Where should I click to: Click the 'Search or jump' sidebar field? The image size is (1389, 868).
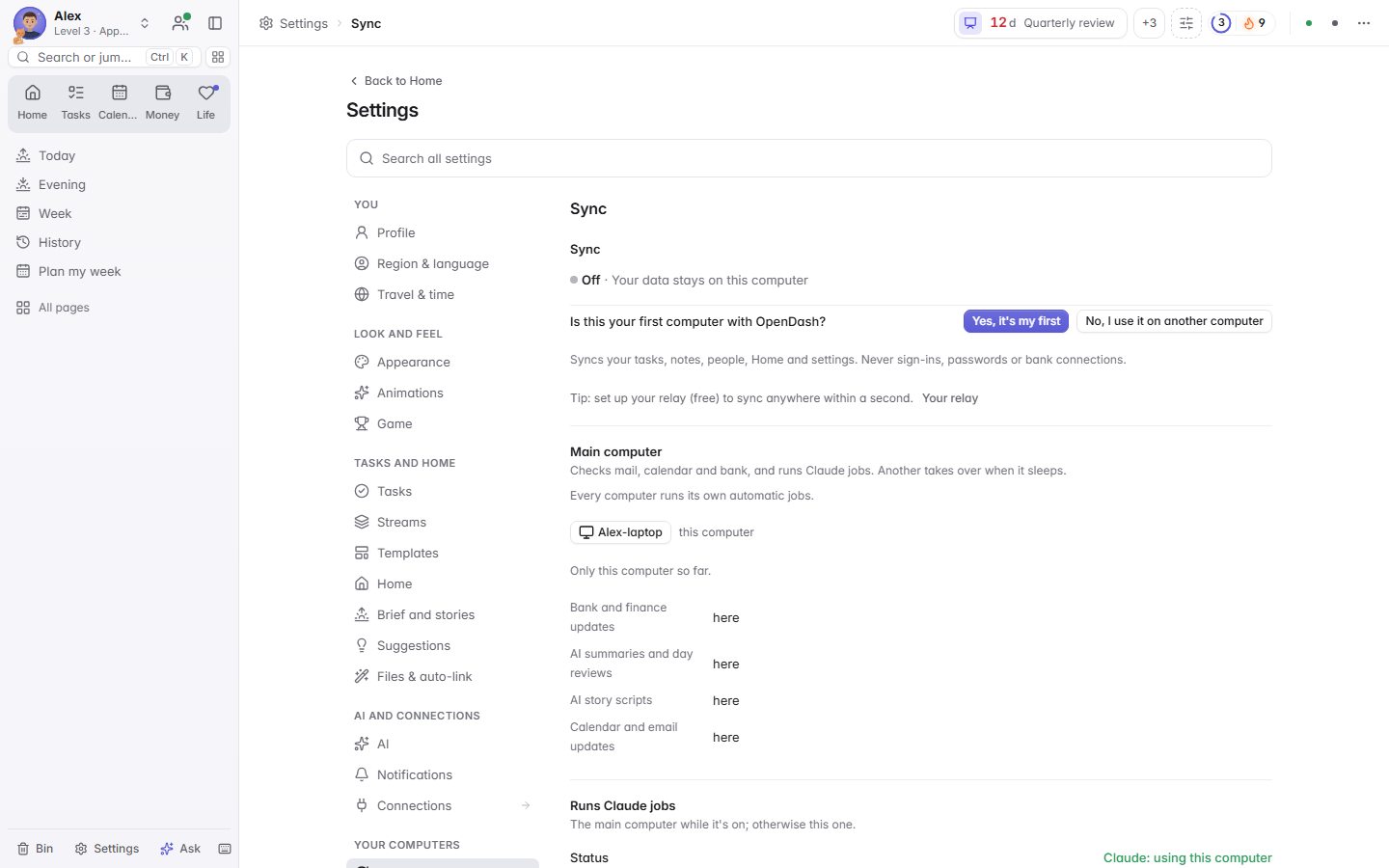[x=105, y=57]
